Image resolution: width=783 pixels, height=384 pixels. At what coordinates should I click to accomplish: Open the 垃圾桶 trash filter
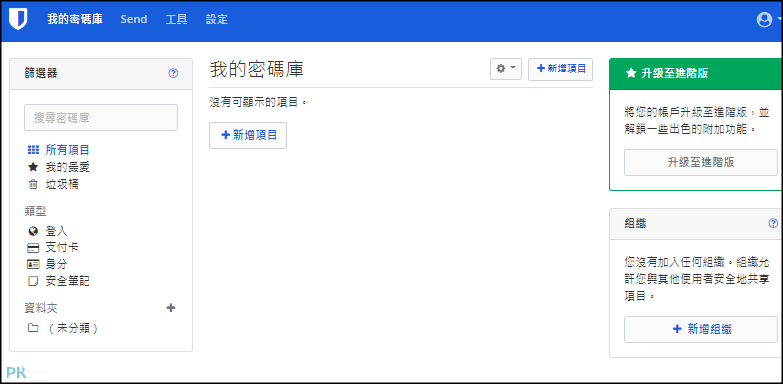click(x=62, y=184)
